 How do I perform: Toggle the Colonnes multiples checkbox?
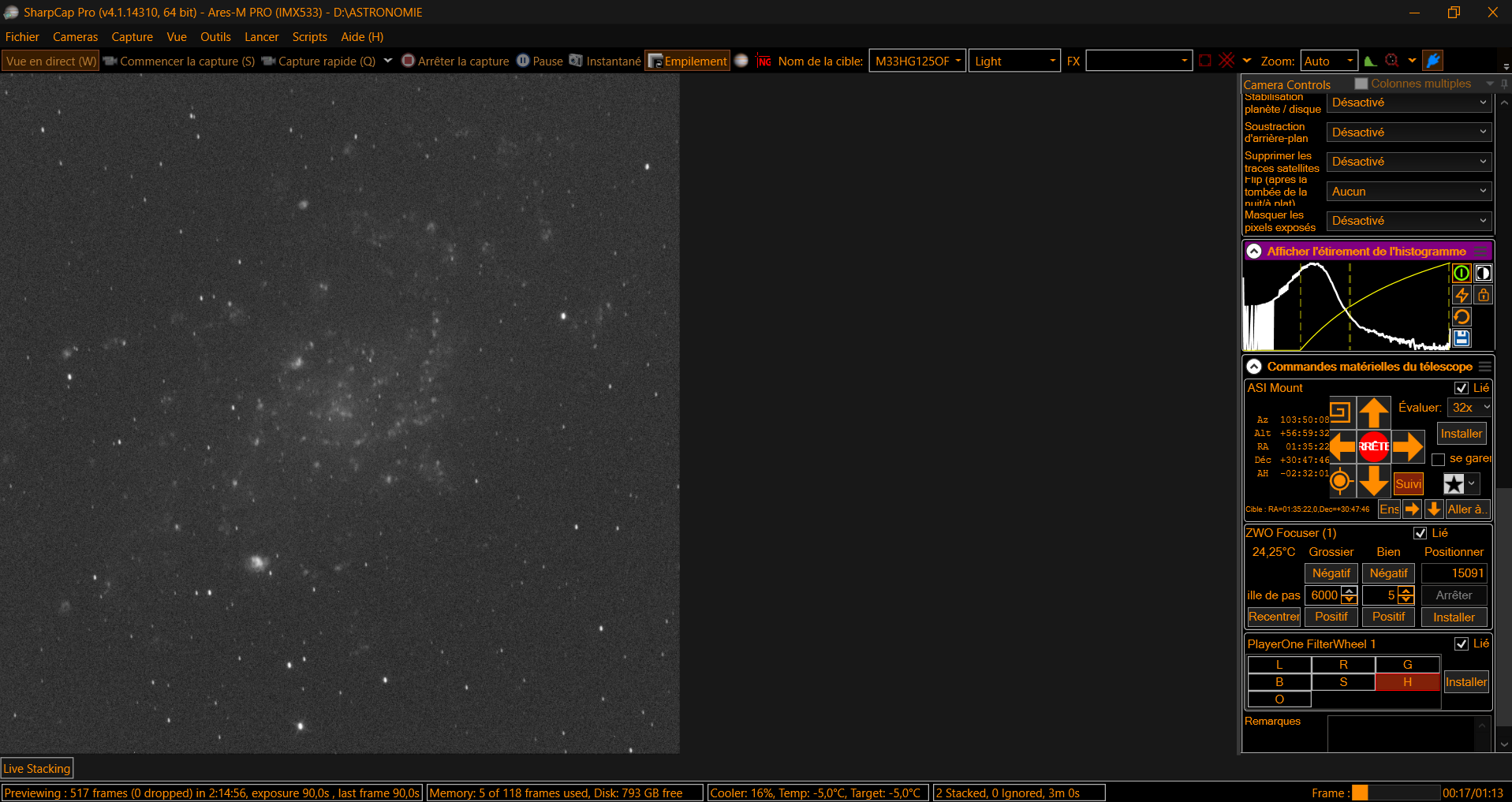click(1361, 84)
